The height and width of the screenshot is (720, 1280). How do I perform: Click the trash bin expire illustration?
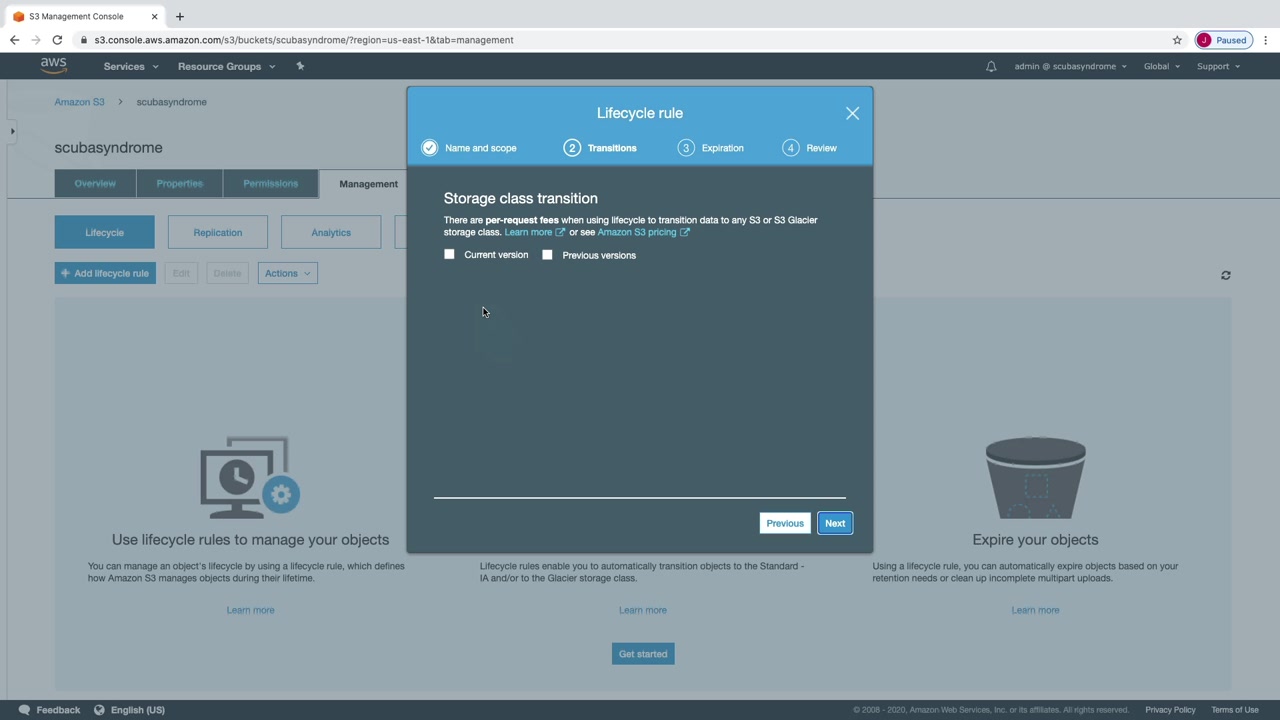[1035, 478]
